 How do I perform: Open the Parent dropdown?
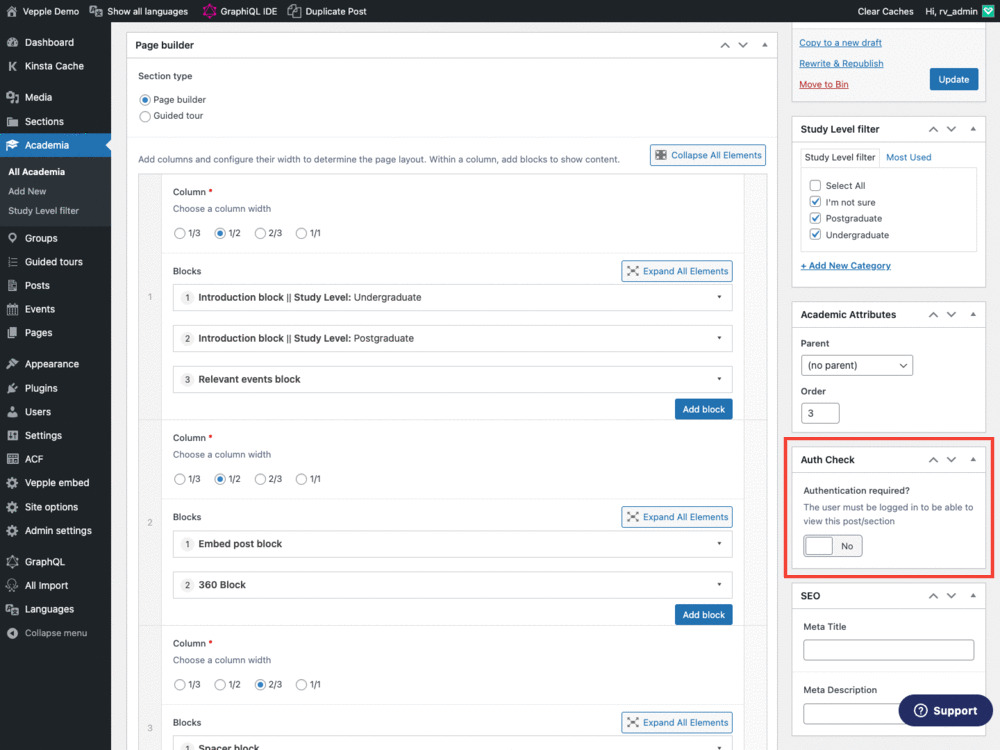pyautogui.click(x=857, y=365)
